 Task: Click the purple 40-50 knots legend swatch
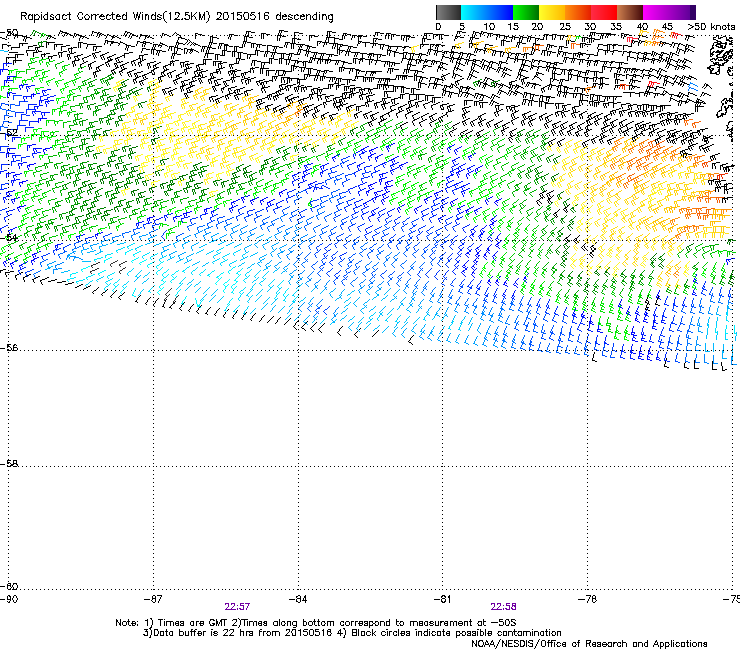point(669,12)
